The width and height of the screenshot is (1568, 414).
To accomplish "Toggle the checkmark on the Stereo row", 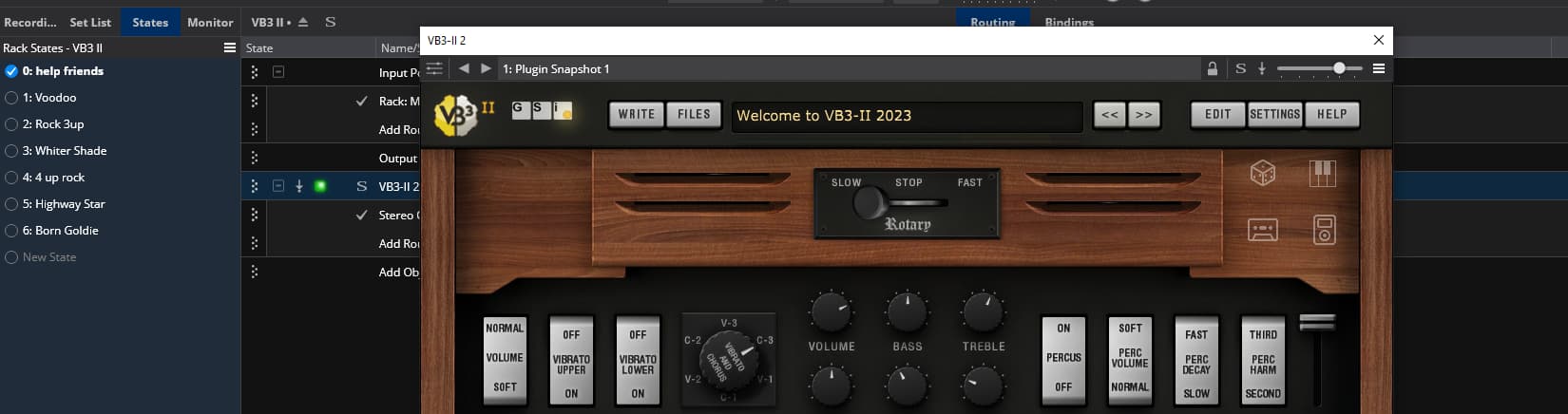I will 361,215.
